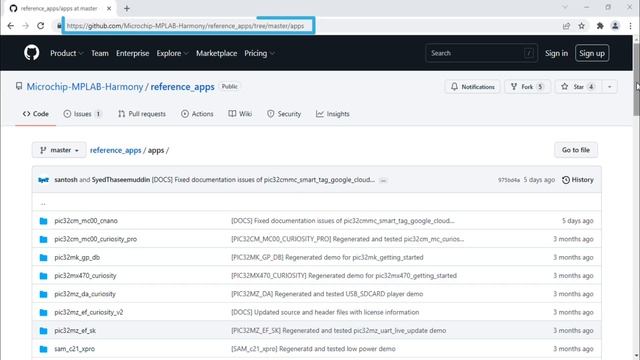Click folder icon for pic32cm_mc00_cnano
The width and height of the screenshot is (640, 360).
pyautogui.click(x=43, y=221)
